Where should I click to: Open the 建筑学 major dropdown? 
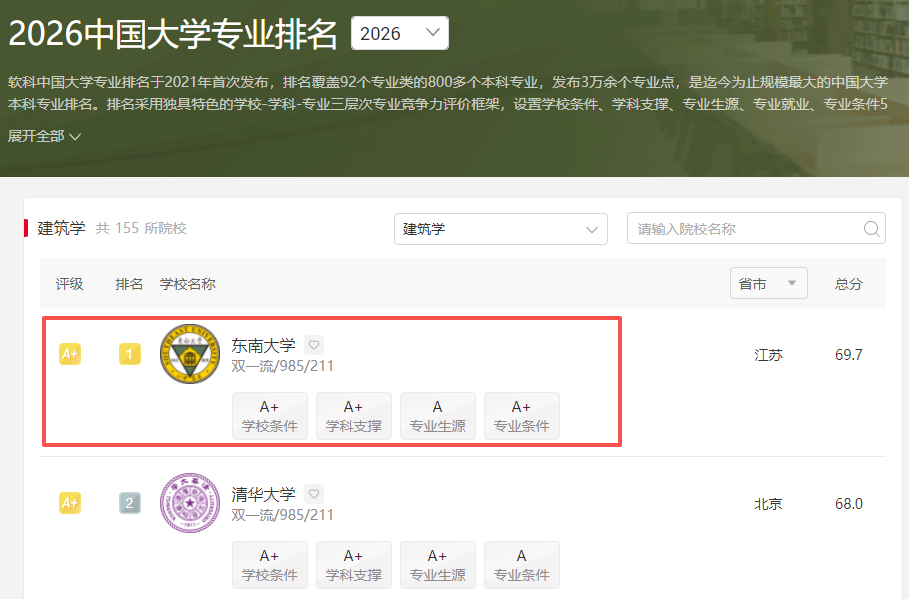click(501, 229)
